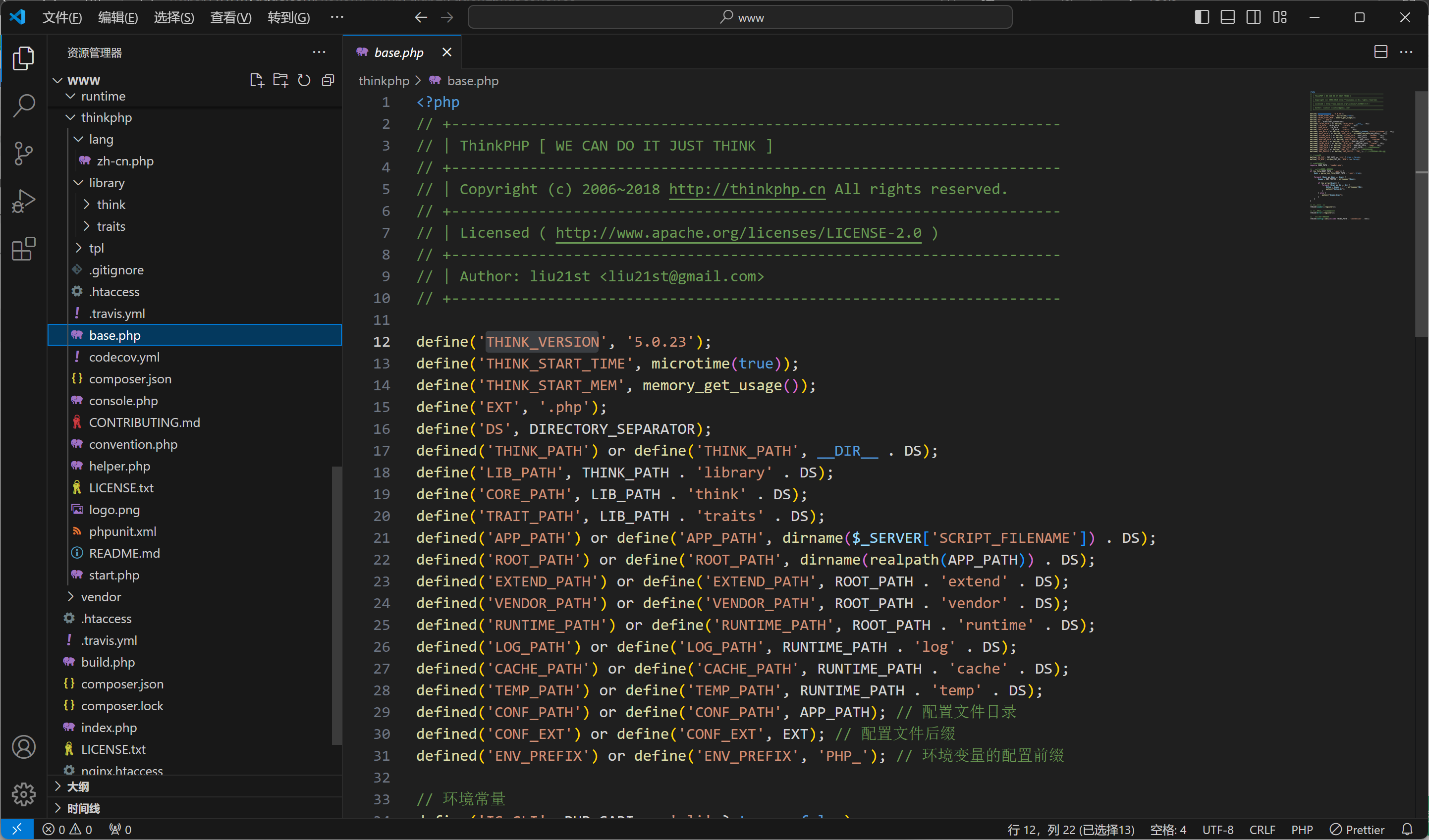Click the thinkphp.cn link in code
The width and height of the screenshot is (1429, 840).
tap(746, 189)
